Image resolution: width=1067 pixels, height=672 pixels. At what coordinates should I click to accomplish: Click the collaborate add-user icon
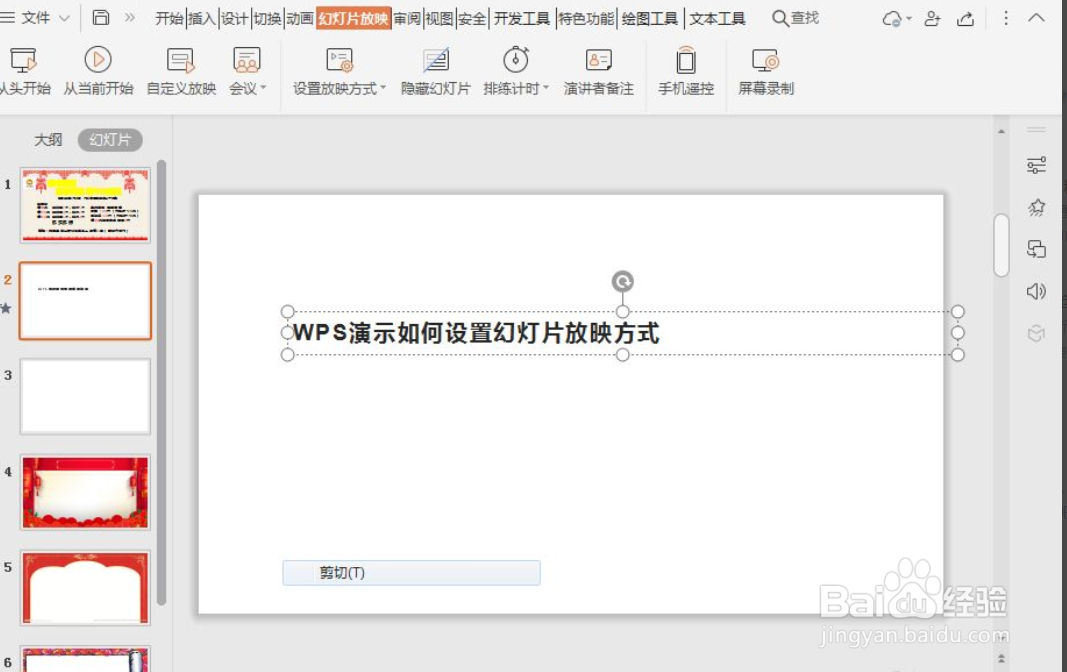click(932, 19)
